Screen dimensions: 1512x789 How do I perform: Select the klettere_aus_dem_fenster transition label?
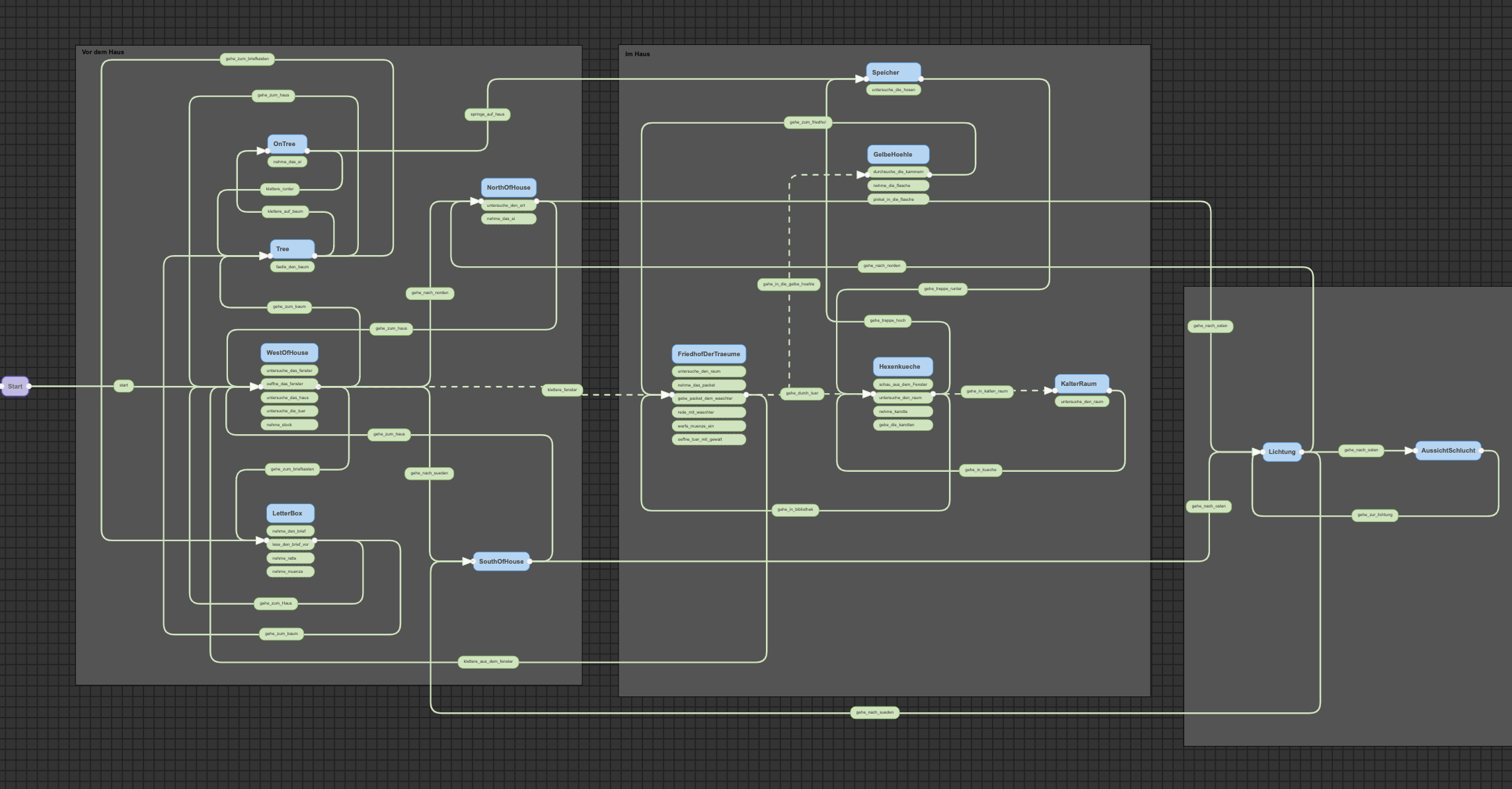coord(488,661)
